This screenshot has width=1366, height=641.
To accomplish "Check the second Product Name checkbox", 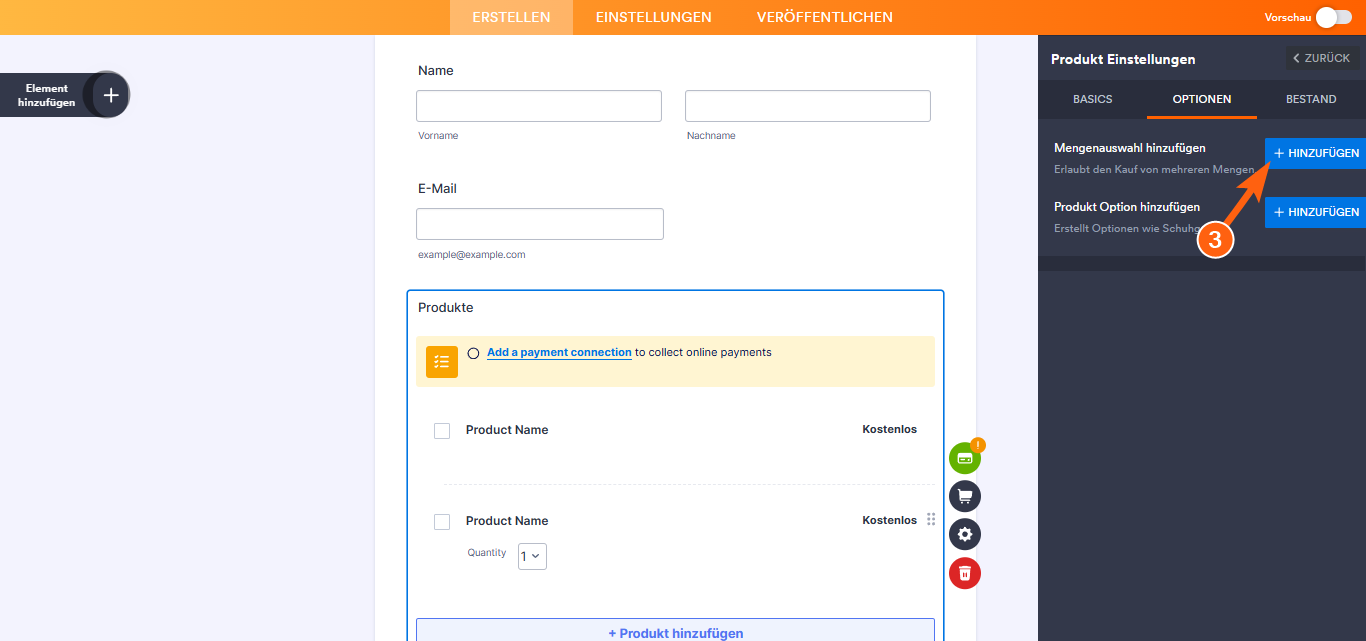I will [442, 522].
